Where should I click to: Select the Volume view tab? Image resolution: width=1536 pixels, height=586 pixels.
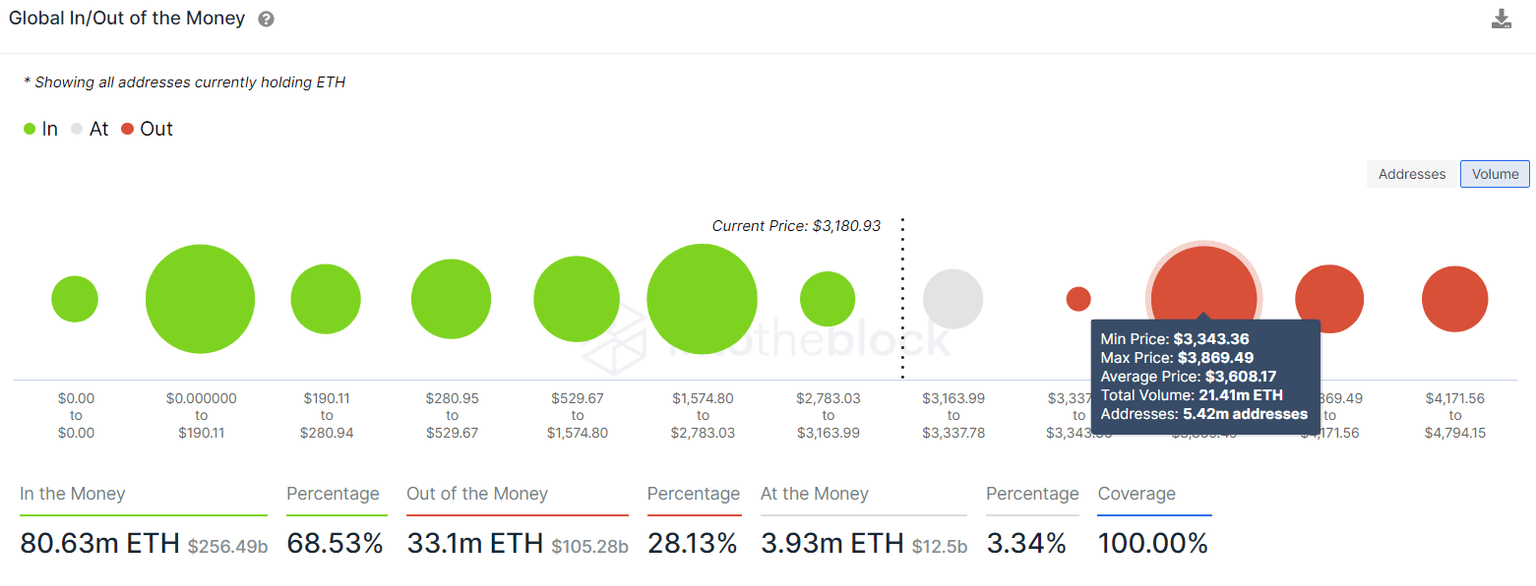coord(1495,174)
